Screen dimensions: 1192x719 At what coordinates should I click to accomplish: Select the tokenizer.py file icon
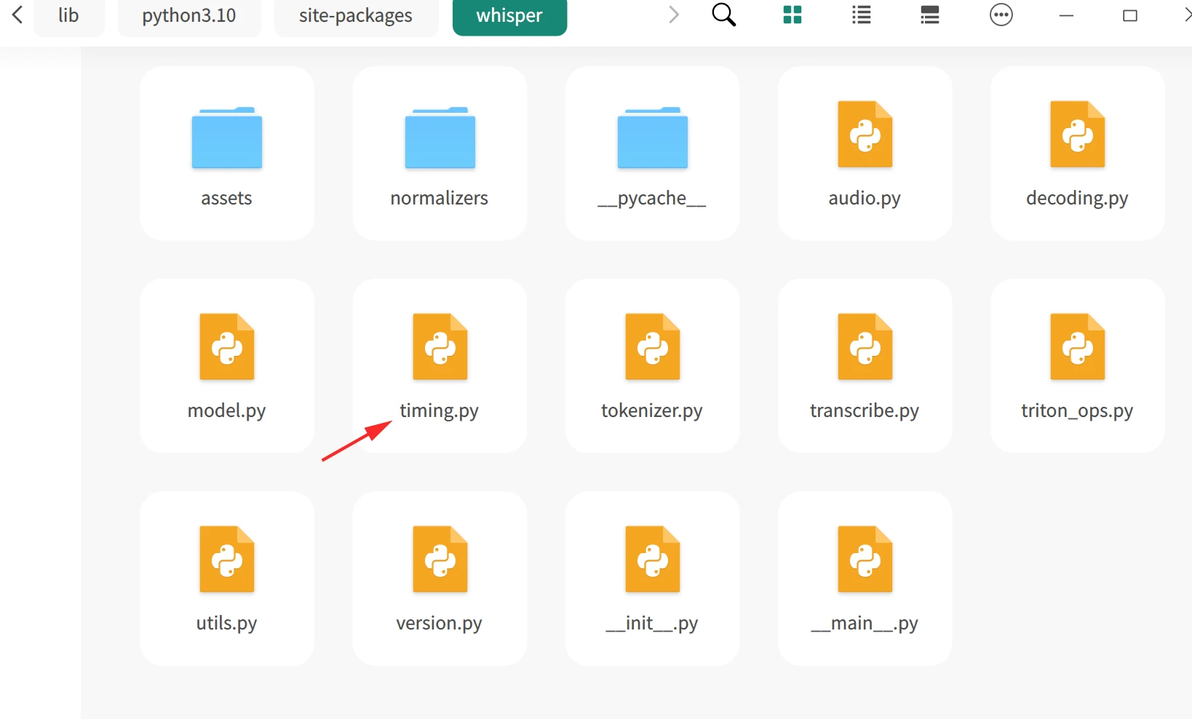[x=652, y=347]
